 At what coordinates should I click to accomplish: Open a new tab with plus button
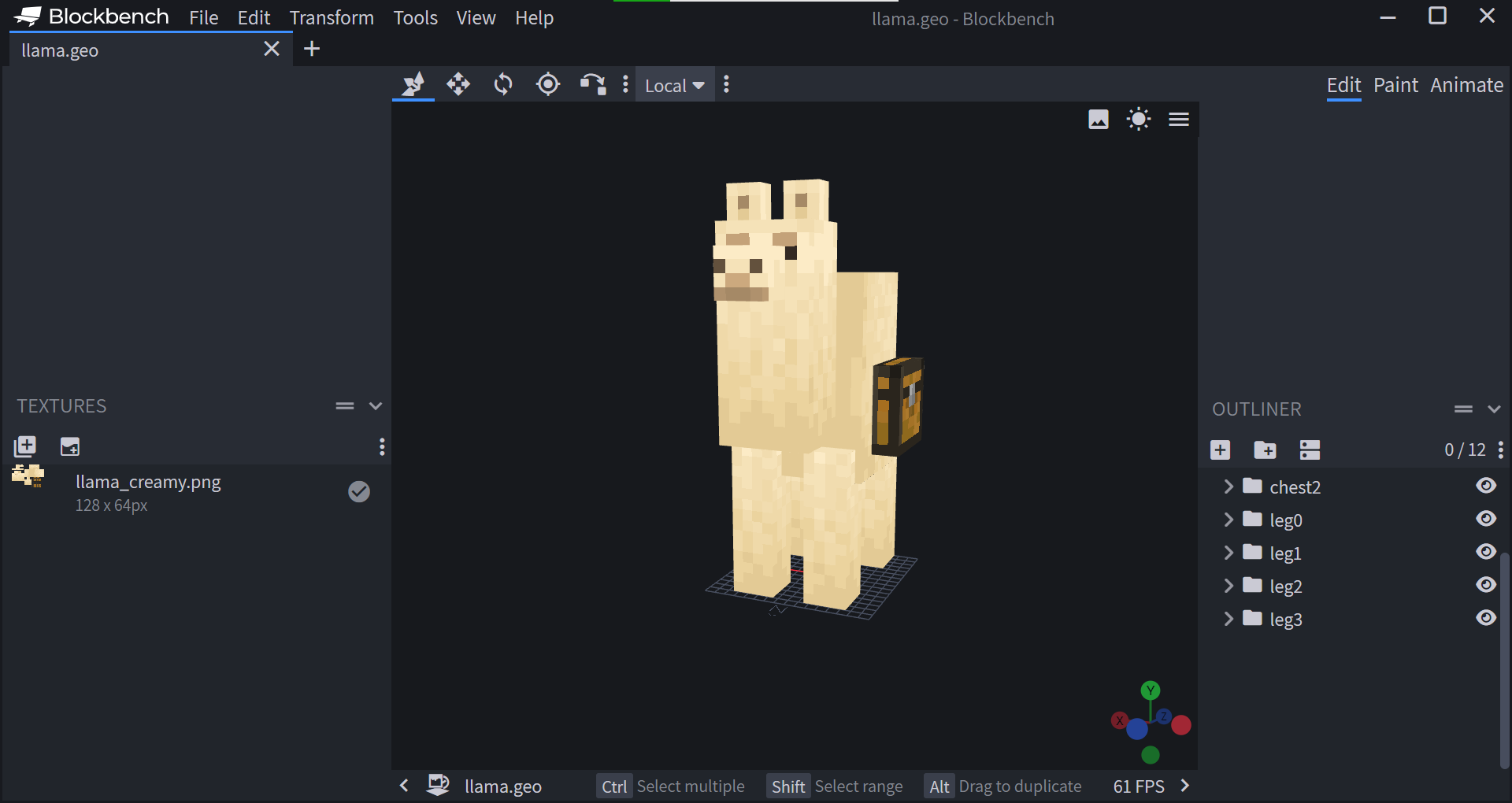pyautogui.click(x=312, y=49)
